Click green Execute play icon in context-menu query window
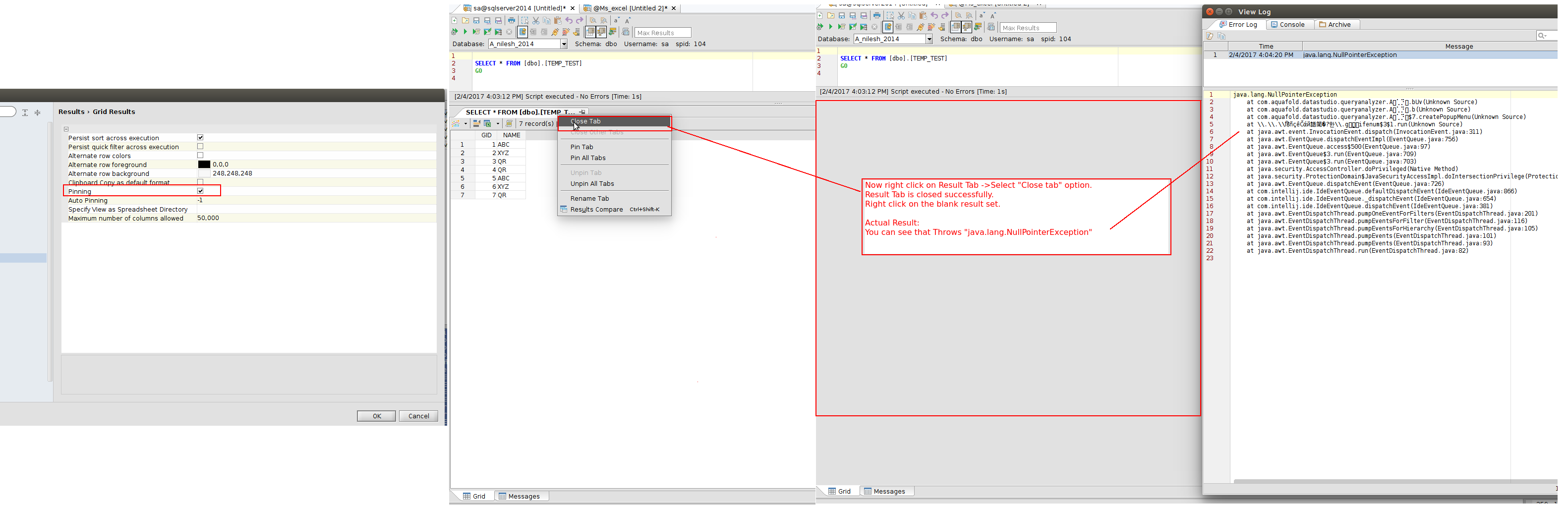The height and width of the screenshot is (506, 1568). click(x=465, y=32)
